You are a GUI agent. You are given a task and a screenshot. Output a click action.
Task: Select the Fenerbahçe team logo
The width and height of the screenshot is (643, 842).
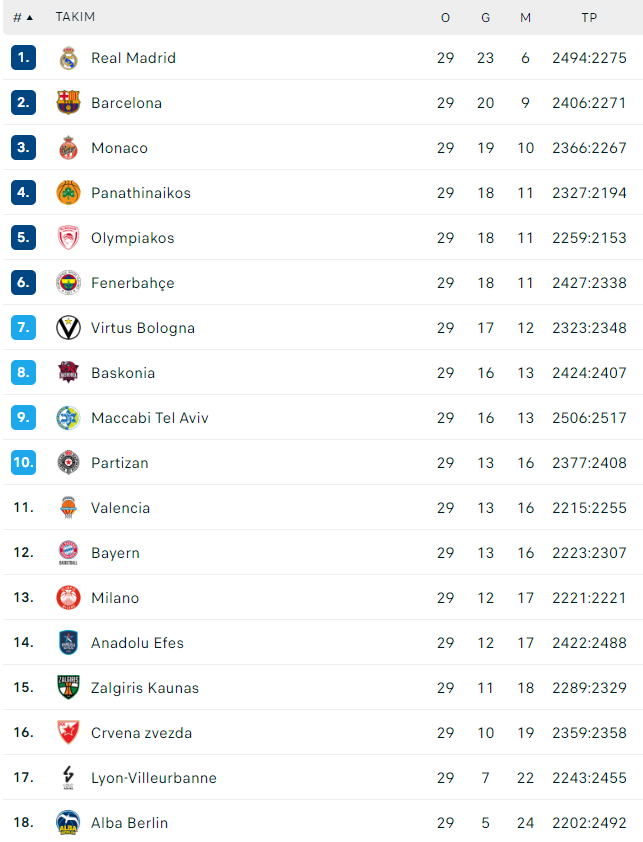(x=68, y=282)
